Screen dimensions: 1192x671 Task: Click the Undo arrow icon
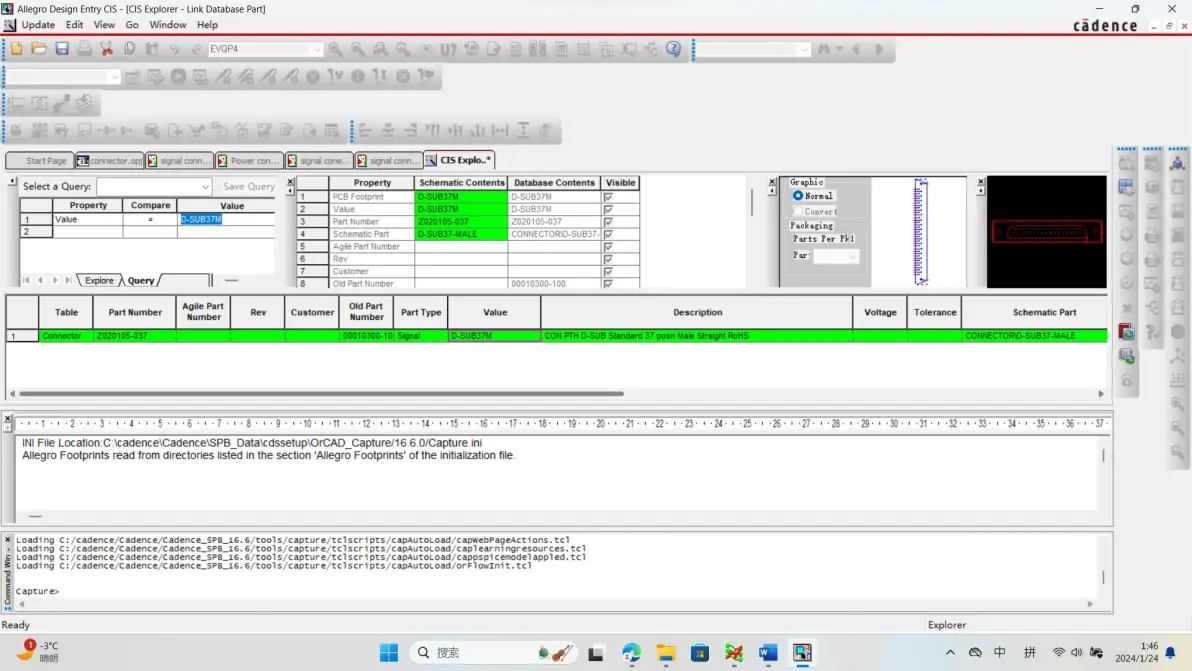(175, 49)
